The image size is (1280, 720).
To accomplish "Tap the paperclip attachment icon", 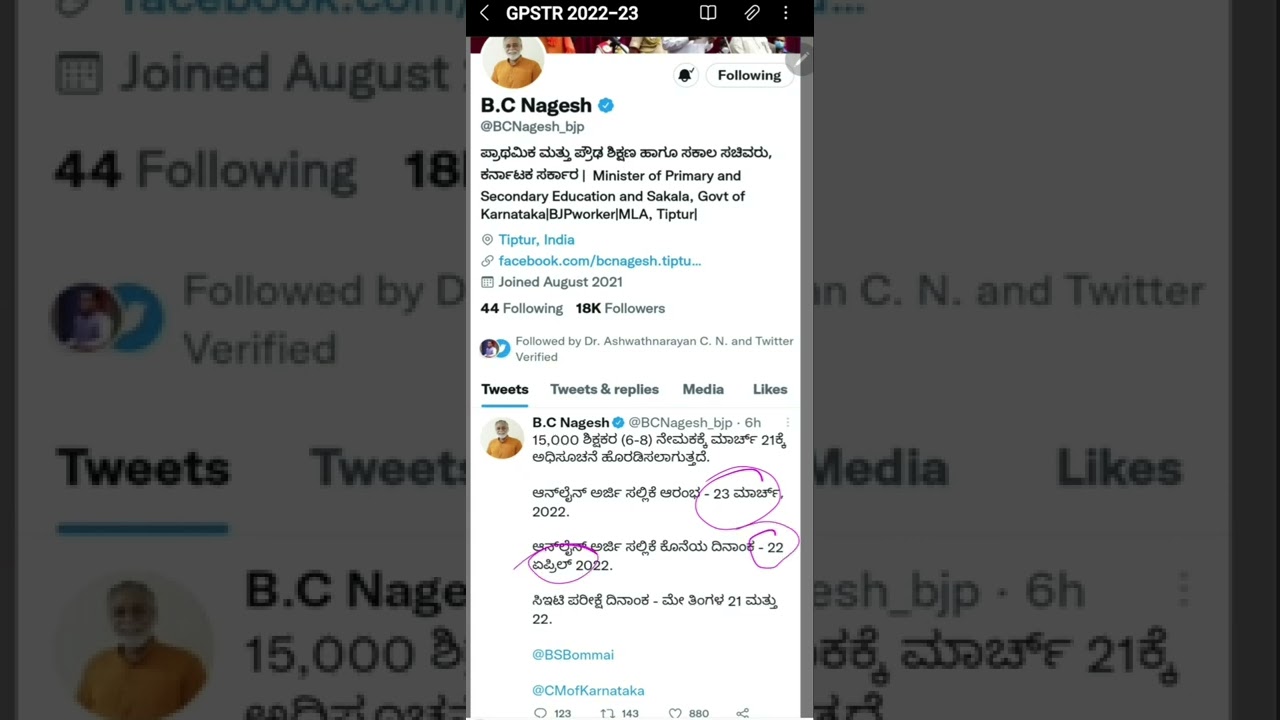I will (752, 13).
